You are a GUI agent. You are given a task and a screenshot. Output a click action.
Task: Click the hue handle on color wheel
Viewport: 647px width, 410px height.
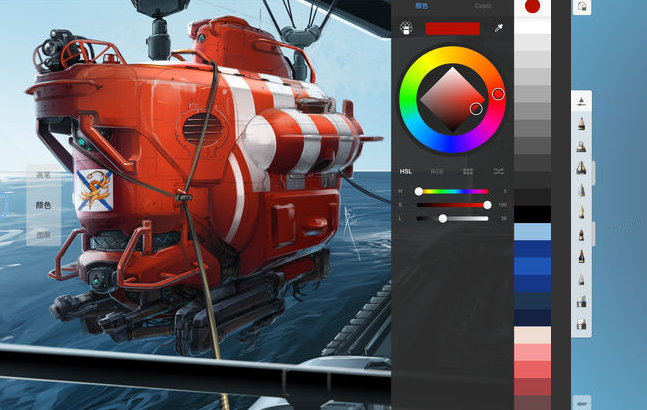point(498,94)
